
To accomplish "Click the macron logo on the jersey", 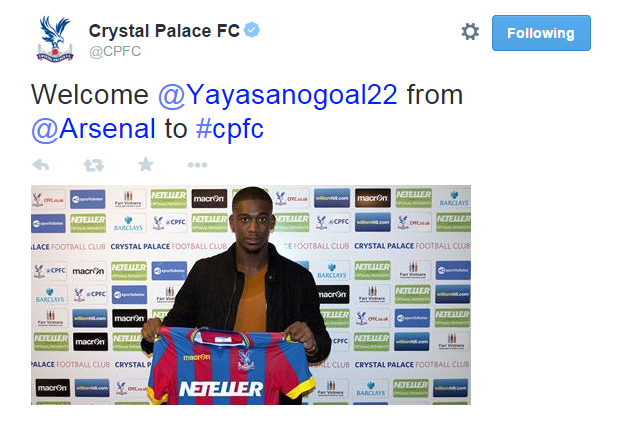I will pyautogui.click(x=197, y=356).
